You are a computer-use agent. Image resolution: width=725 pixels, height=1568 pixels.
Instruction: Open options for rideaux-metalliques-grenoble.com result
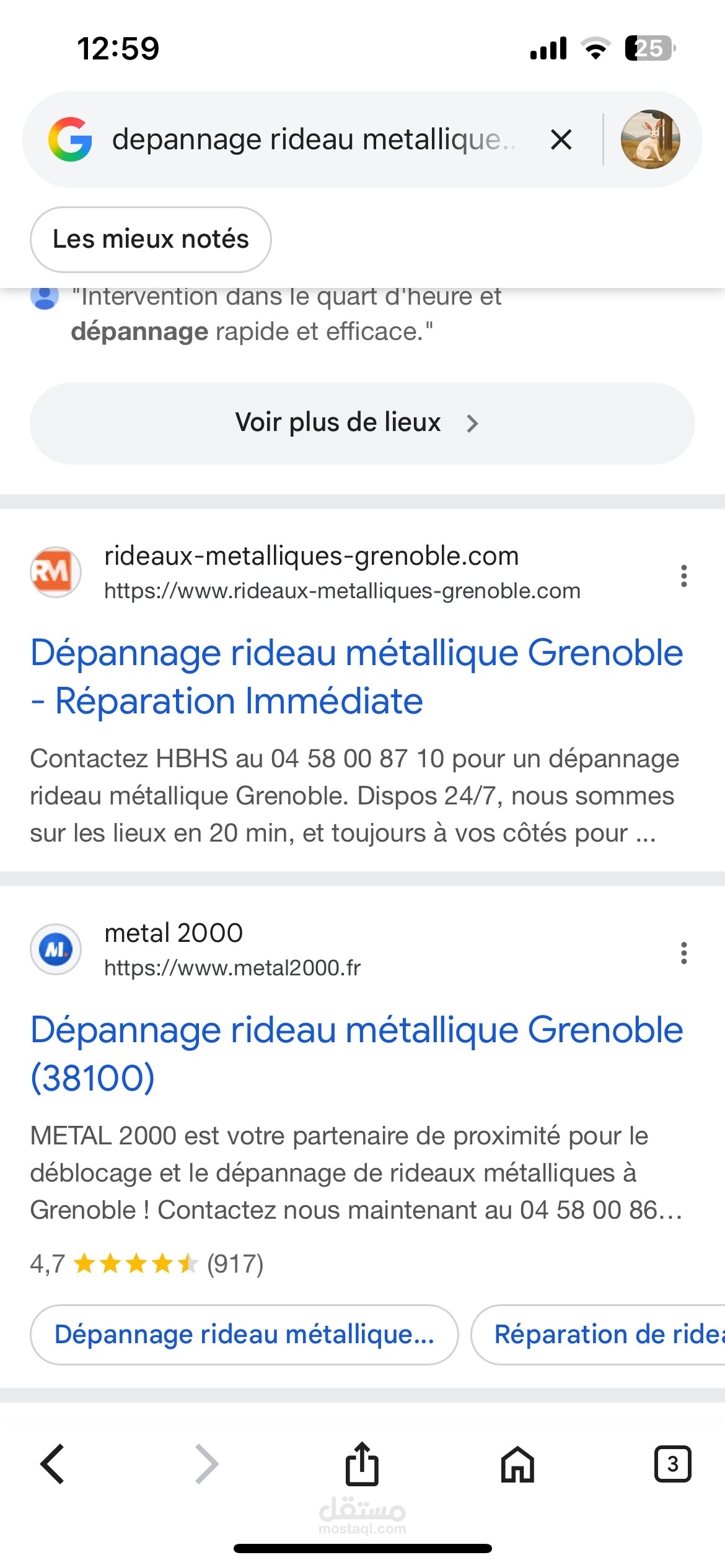(x=683, y=576)
